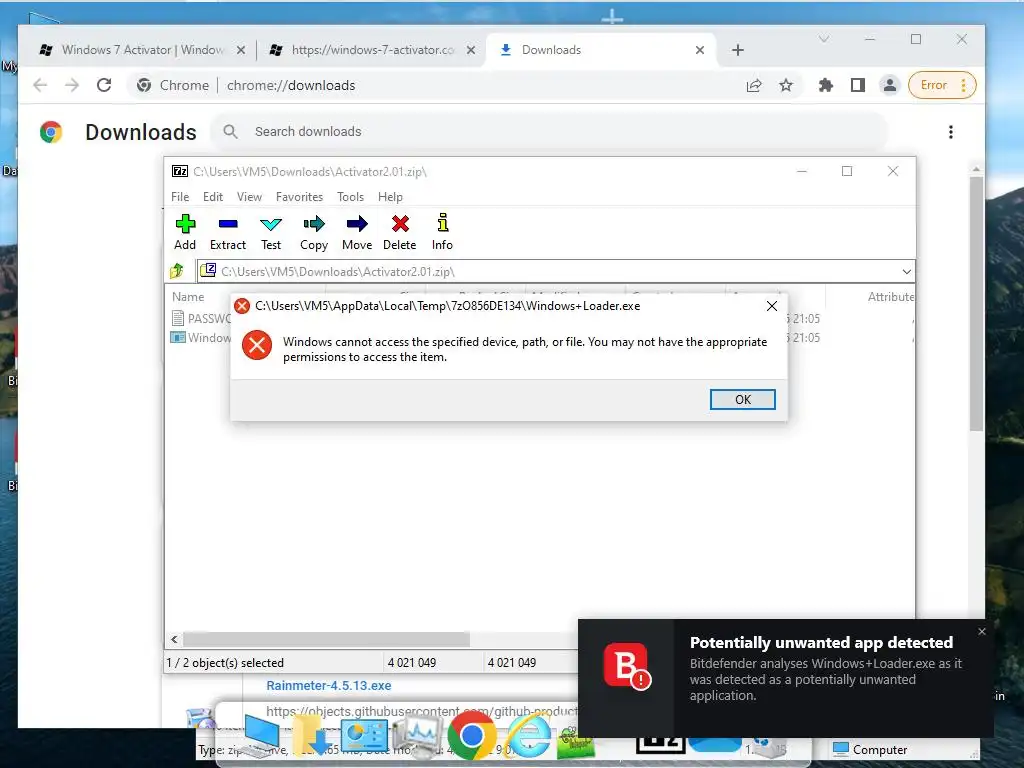Open the View menu in 7-Zip
This screenshot has width=1024, height=768.
click(x=249, y=197)
